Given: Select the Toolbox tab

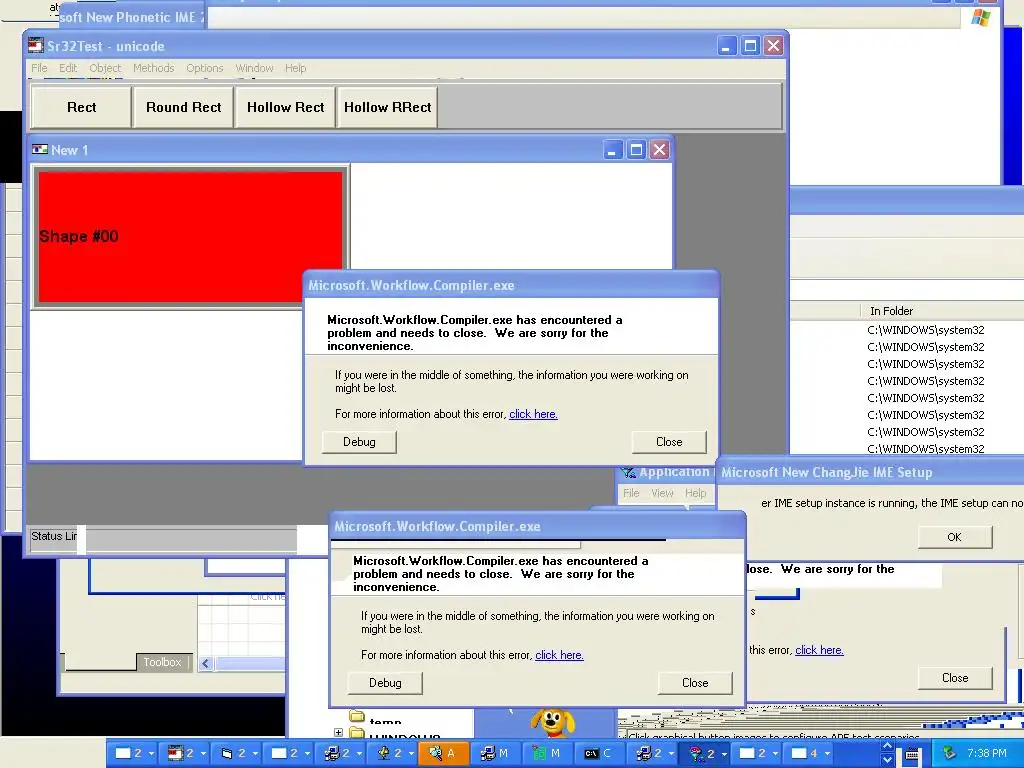Looking at the screenshot, I should pyautogui.click(x=162, y=662).
